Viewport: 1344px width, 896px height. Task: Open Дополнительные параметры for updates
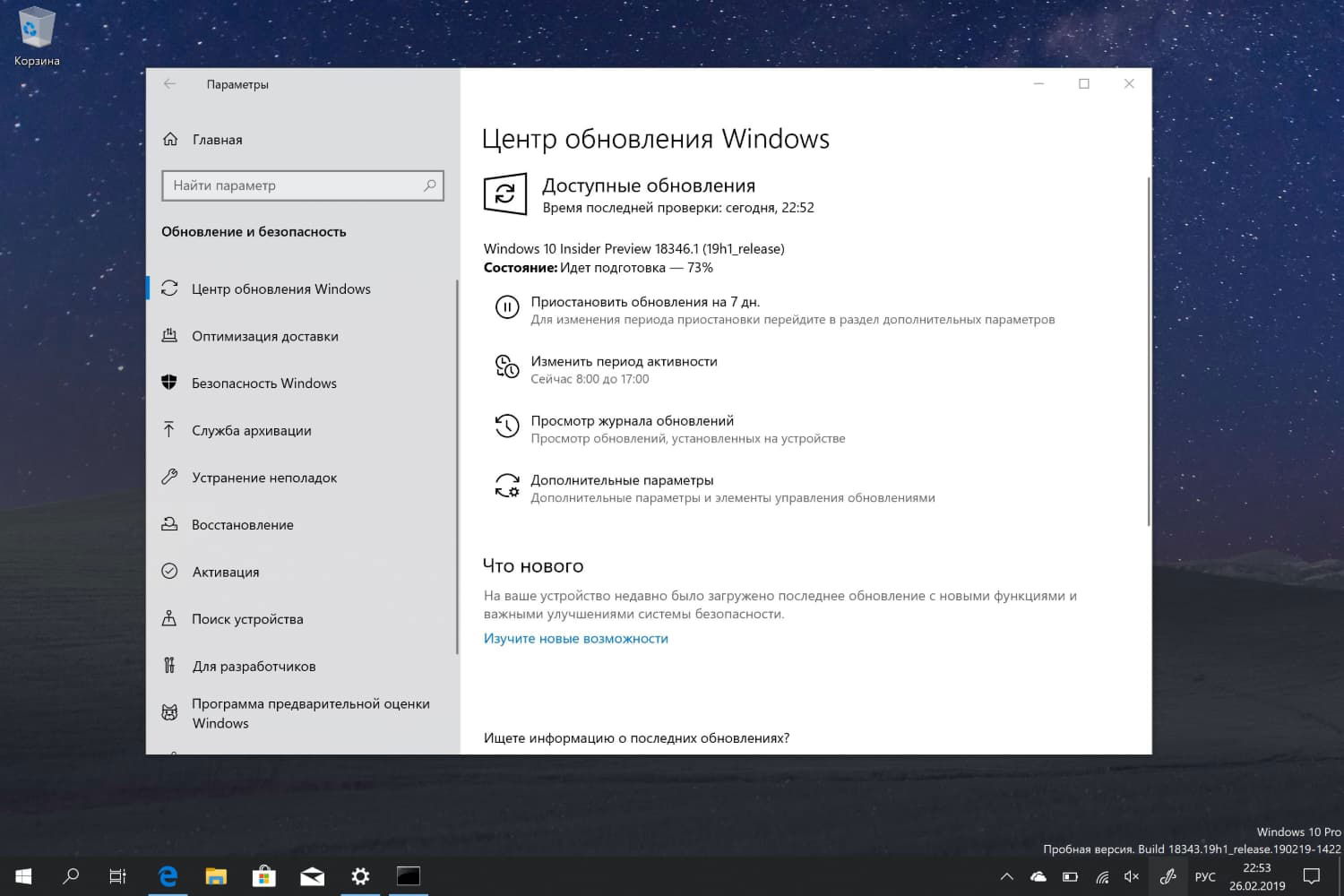[x=622, y=479]
